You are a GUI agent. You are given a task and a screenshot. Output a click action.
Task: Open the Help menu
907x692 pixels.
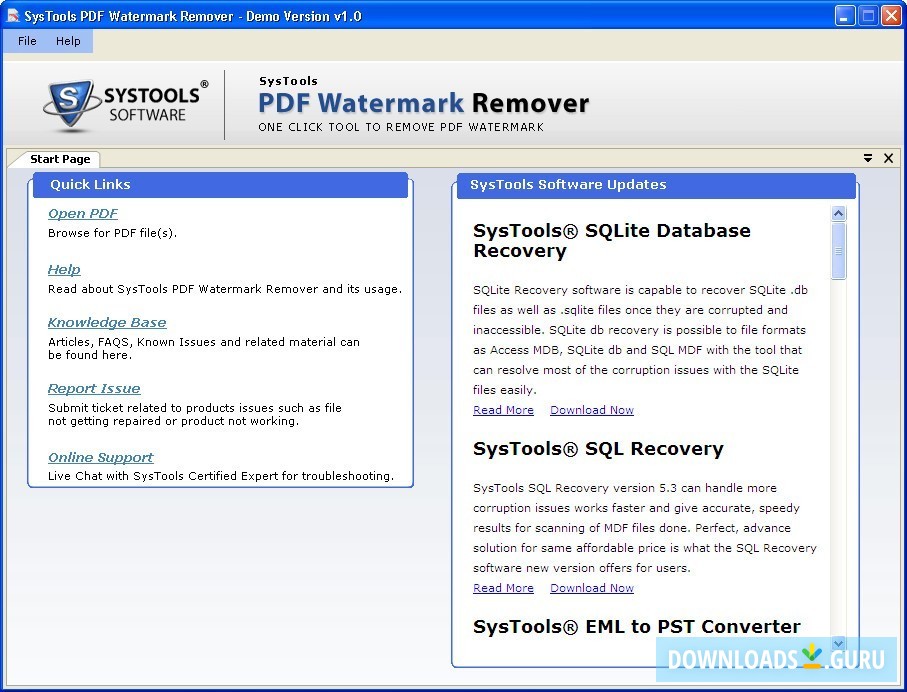pos(68,41)
